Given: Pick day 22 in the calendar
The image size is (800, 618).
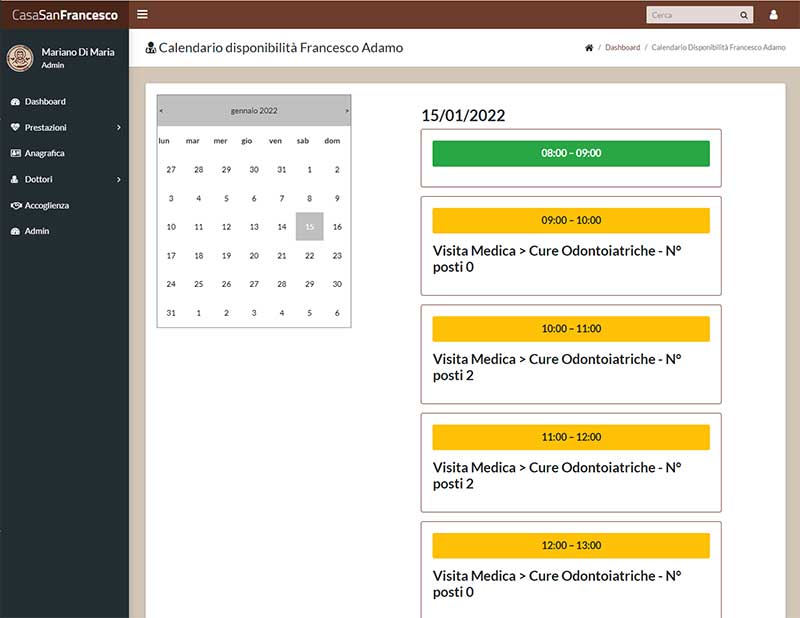Looking at the screenshot, I should point(310,256).
